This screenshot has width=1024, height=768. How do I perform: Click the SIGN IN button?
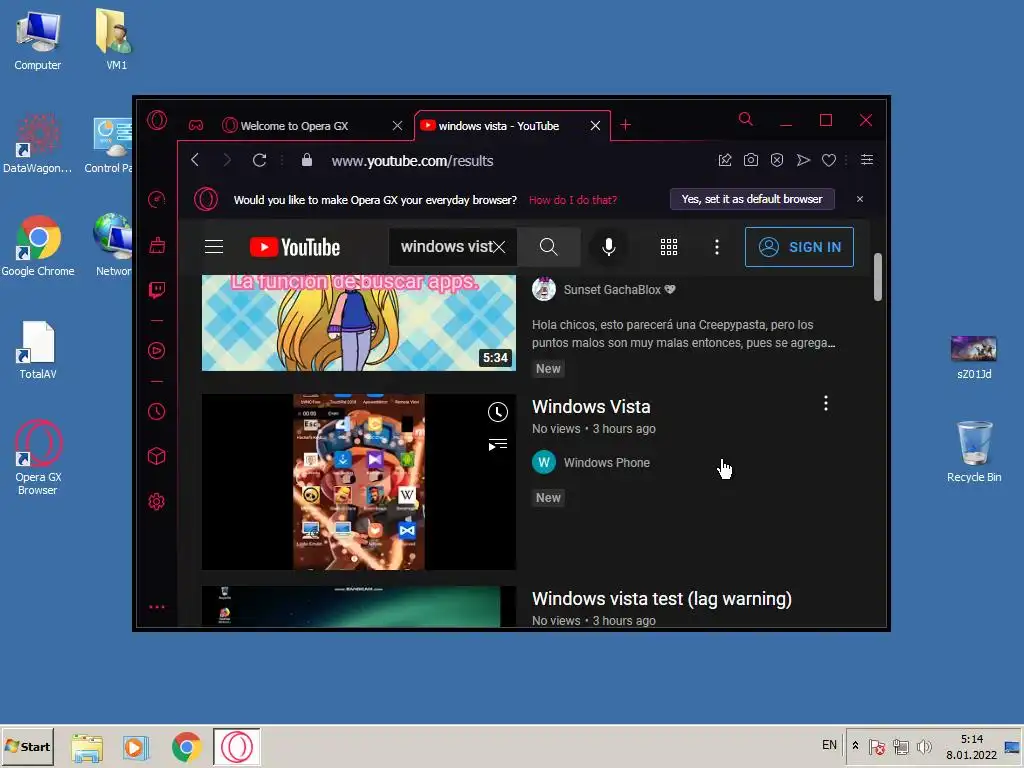tap(799, 247)
